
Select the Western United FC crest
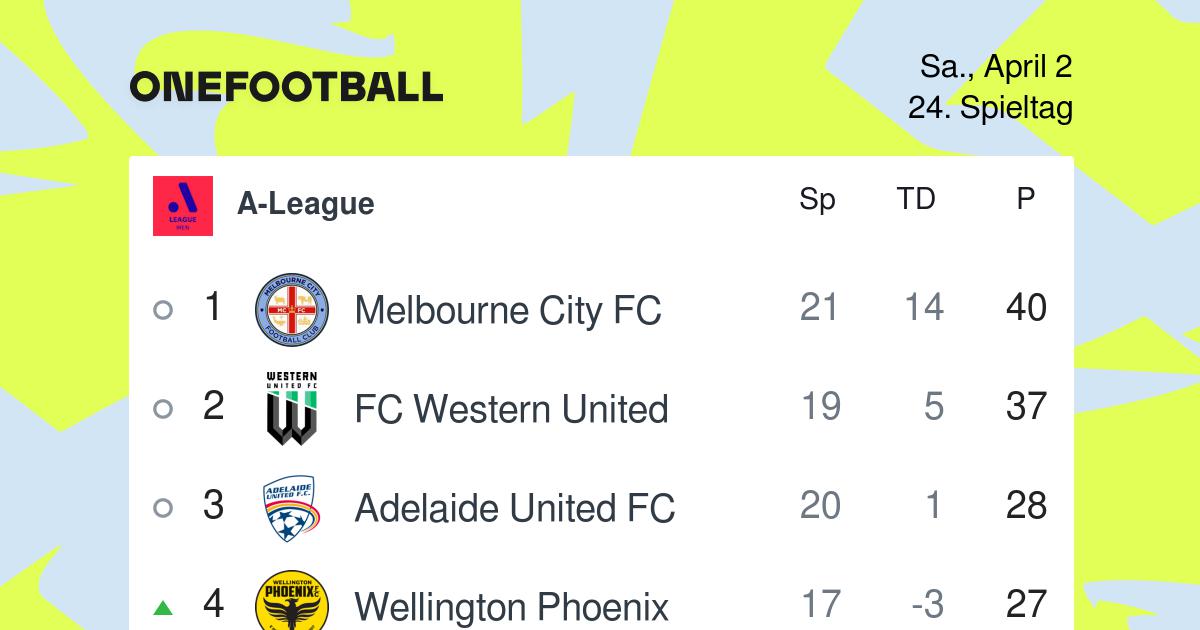tap(292, 408)
